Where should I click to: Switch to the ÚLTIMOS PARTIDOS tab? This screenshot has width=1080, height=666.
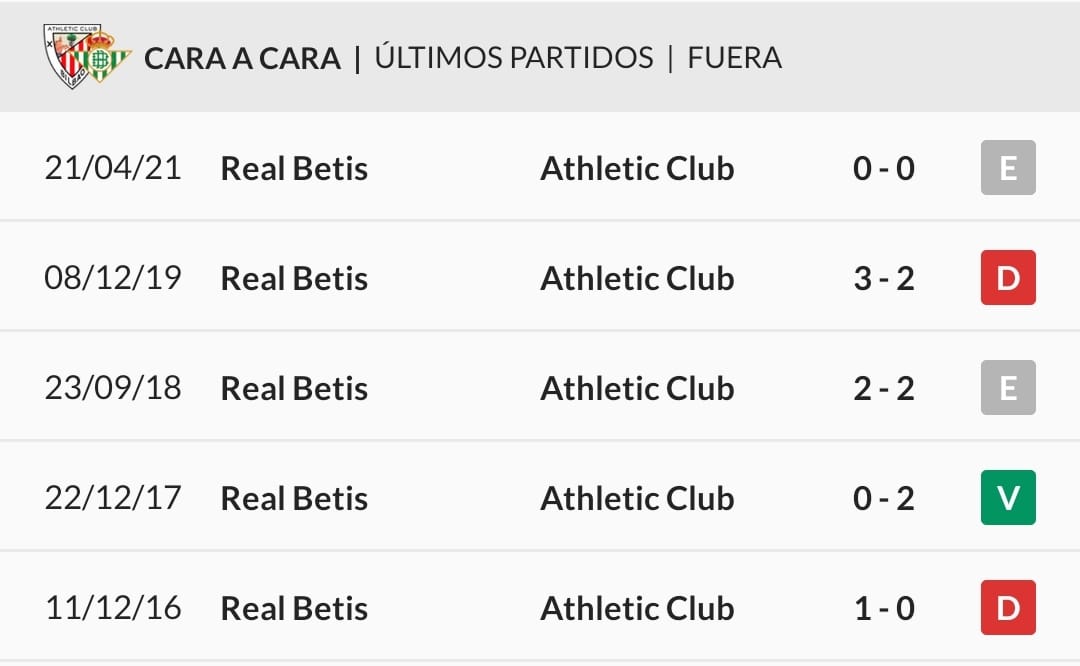click(x=514, y=57)
